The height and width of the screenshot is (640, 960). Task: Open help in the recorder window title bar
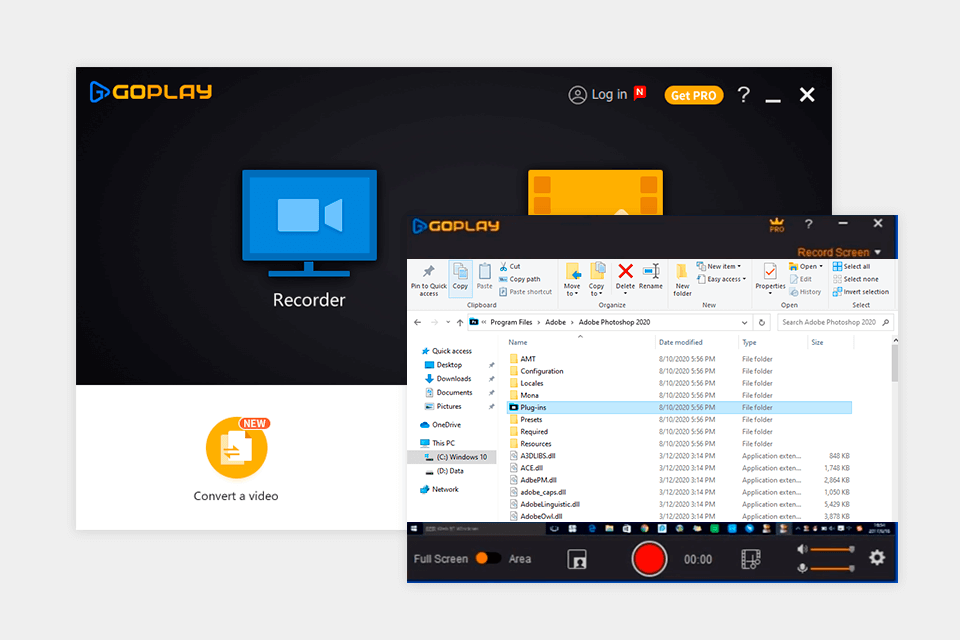pyautogui.click(x=809, y=224)
